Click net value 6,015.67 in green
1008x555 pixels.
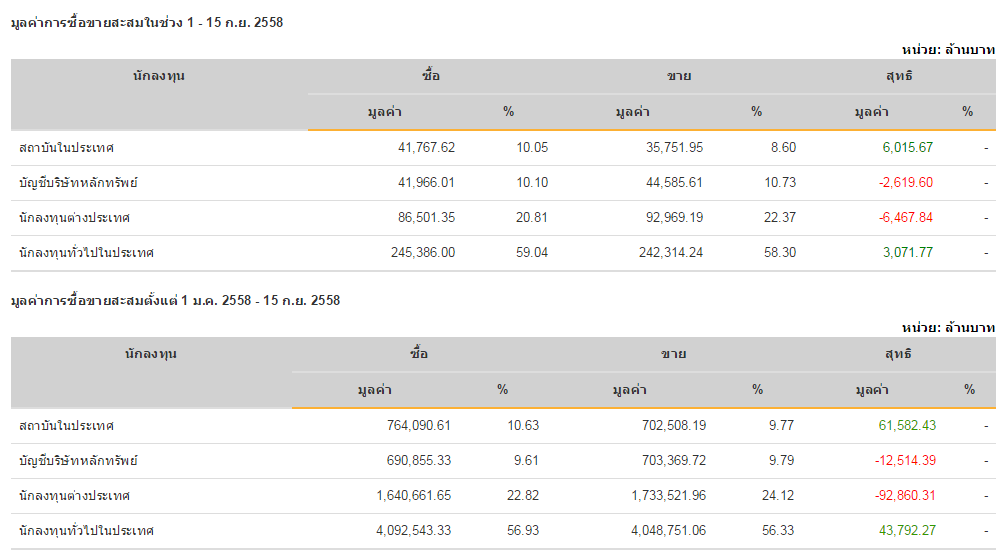click(x=907, y=148)
